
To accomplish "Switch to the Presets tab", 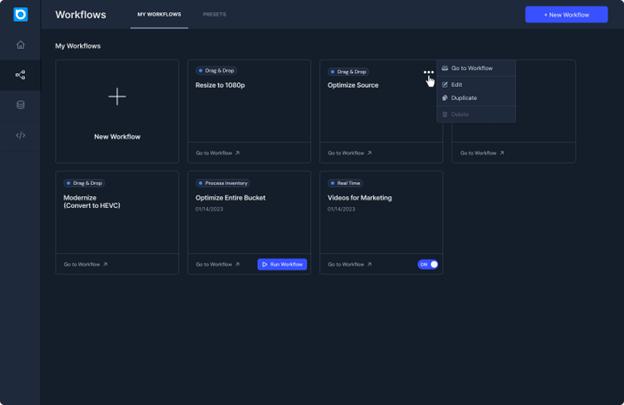I will pyautogui.click(x=214, y=15).
